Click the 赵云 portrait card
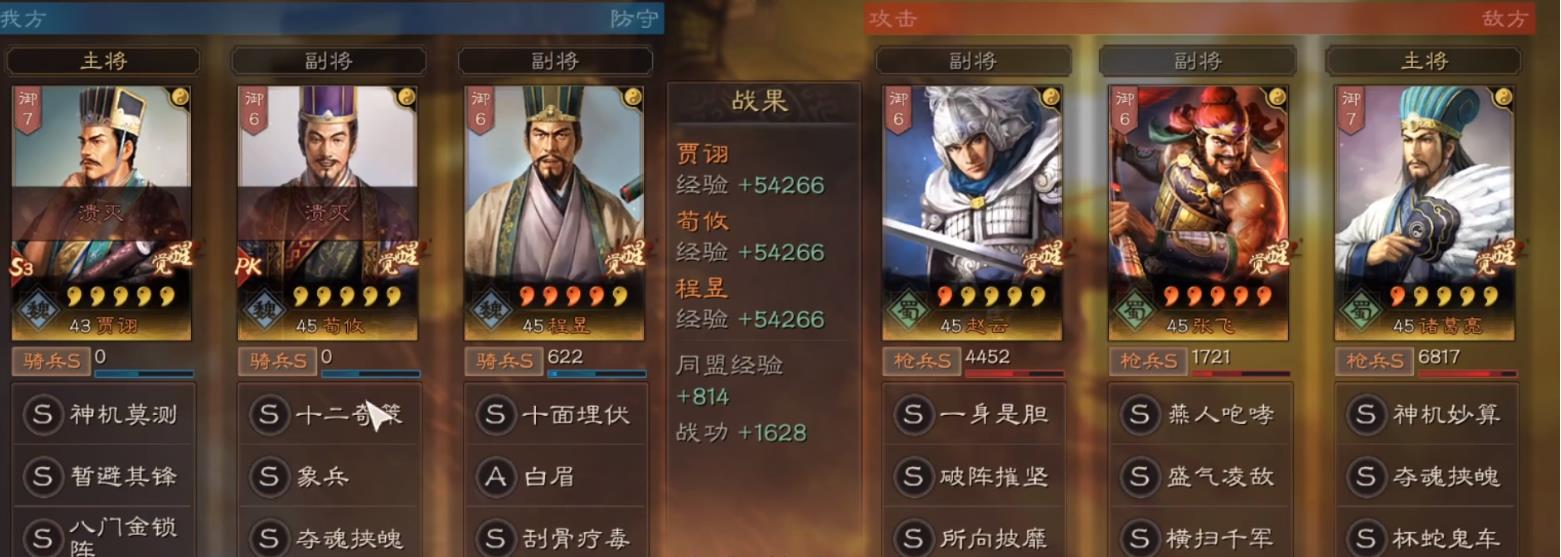The width and height of the screenshot is (1561, 557). [972, 212]
